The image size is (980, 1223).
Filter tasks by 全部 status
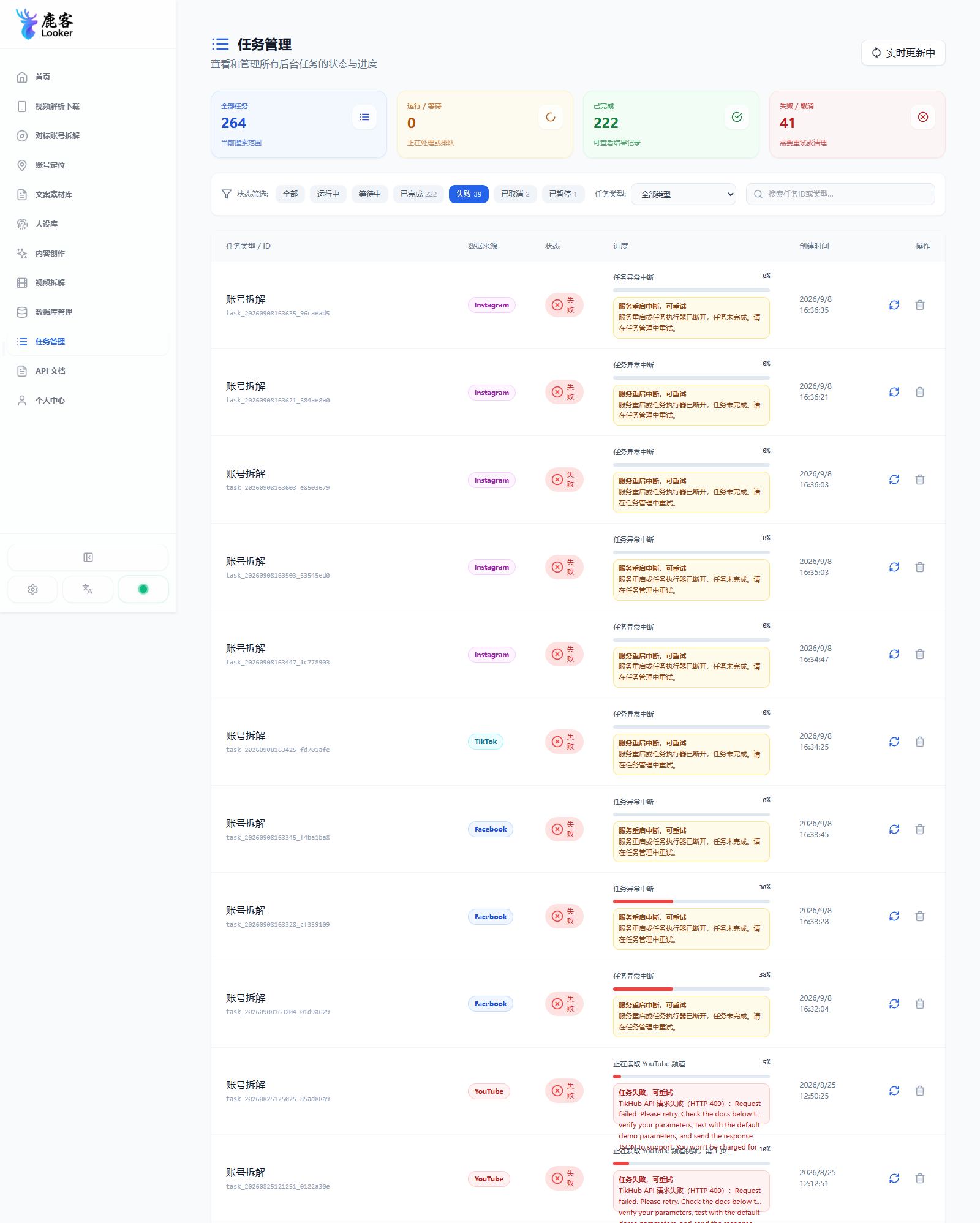click(x=290, y=194)
